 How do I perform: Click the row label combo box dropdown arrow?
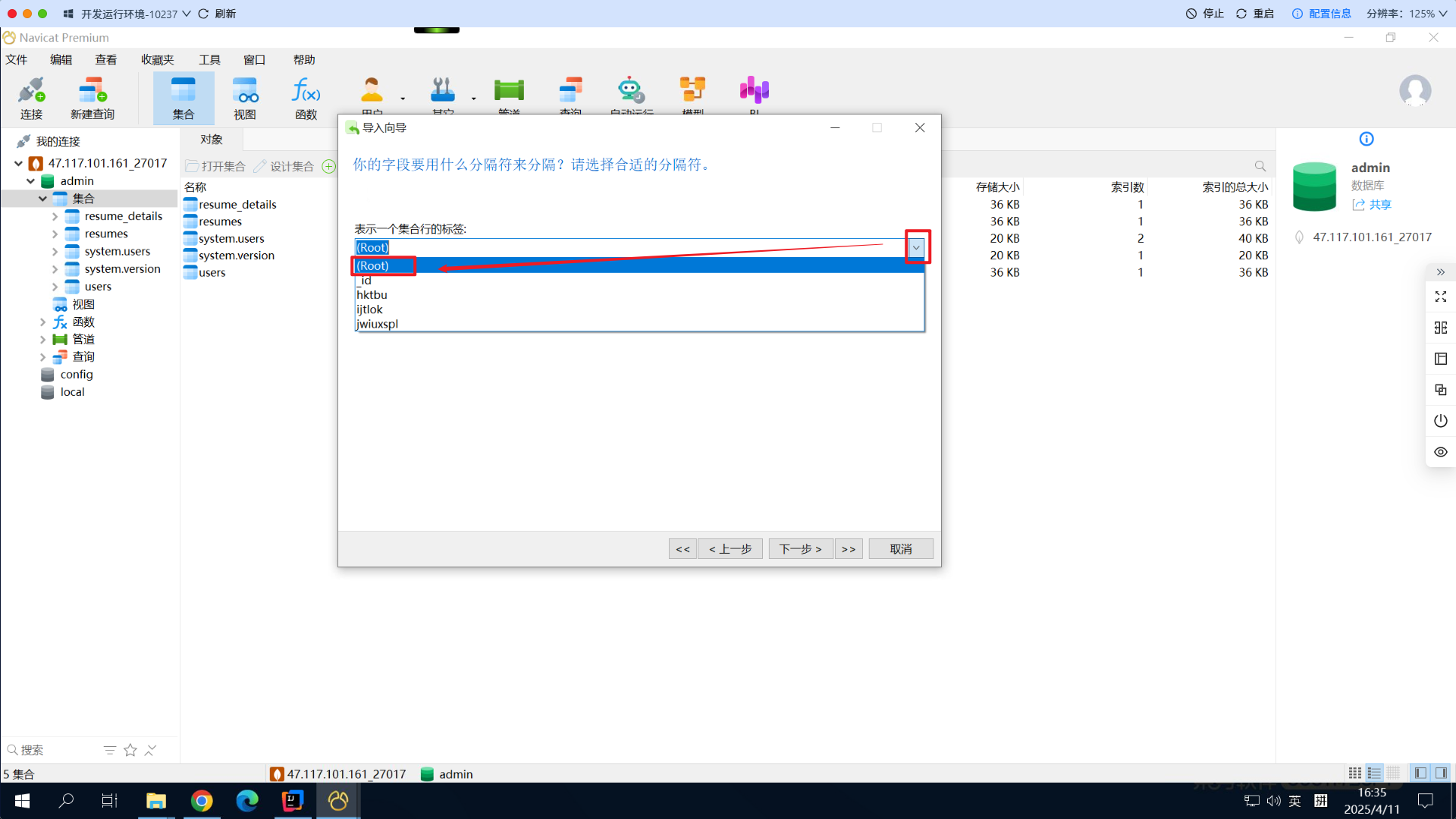click(916, 247)
